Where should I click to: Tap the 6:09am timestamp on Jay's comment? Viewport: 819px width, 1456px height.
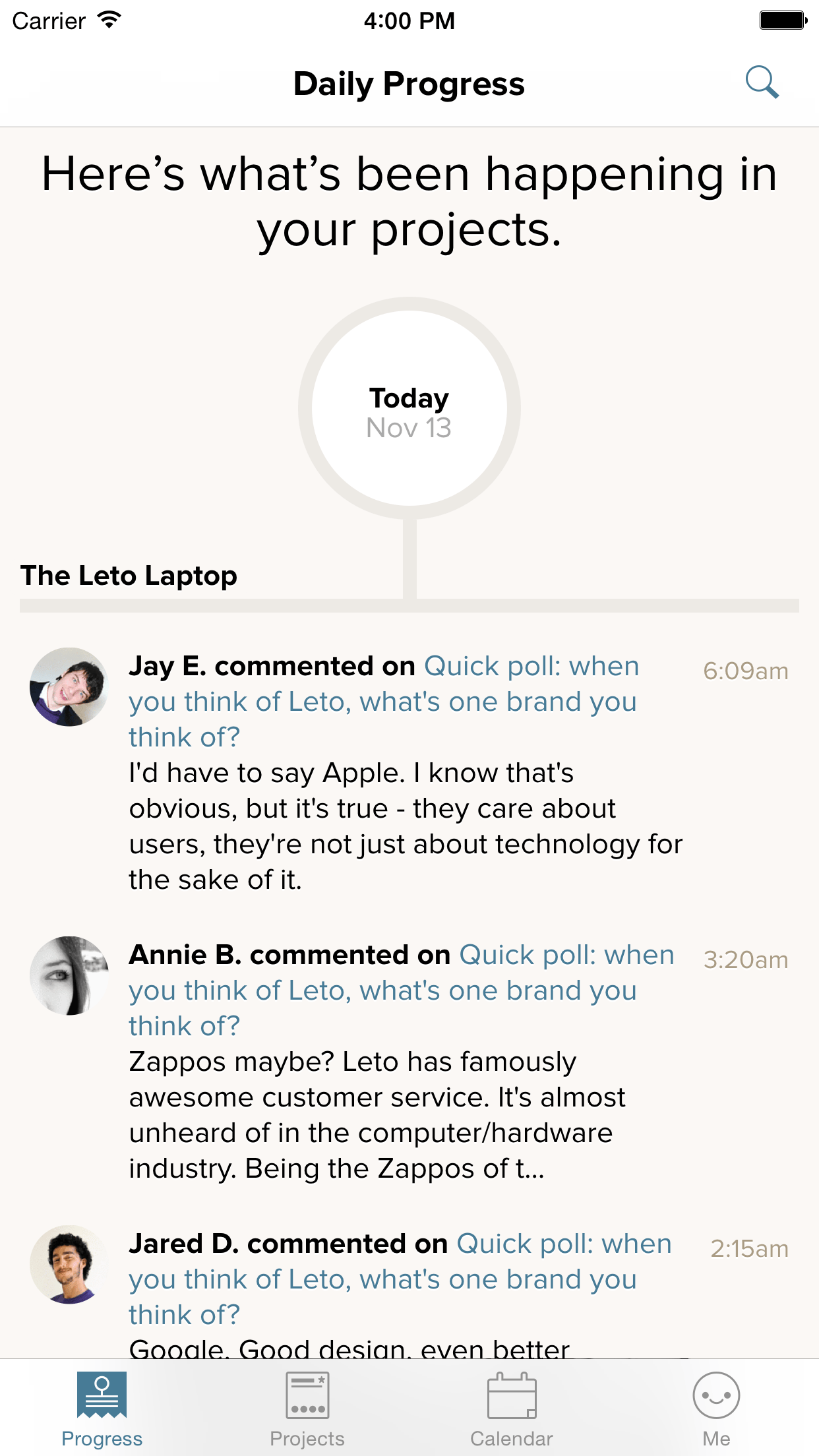point(746,671)
